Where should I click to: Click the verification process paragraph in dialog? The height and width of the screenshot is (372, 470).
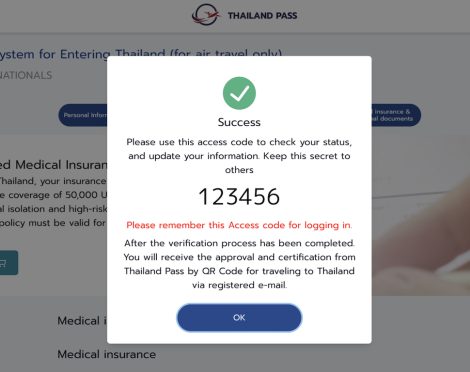coord(239,264)
